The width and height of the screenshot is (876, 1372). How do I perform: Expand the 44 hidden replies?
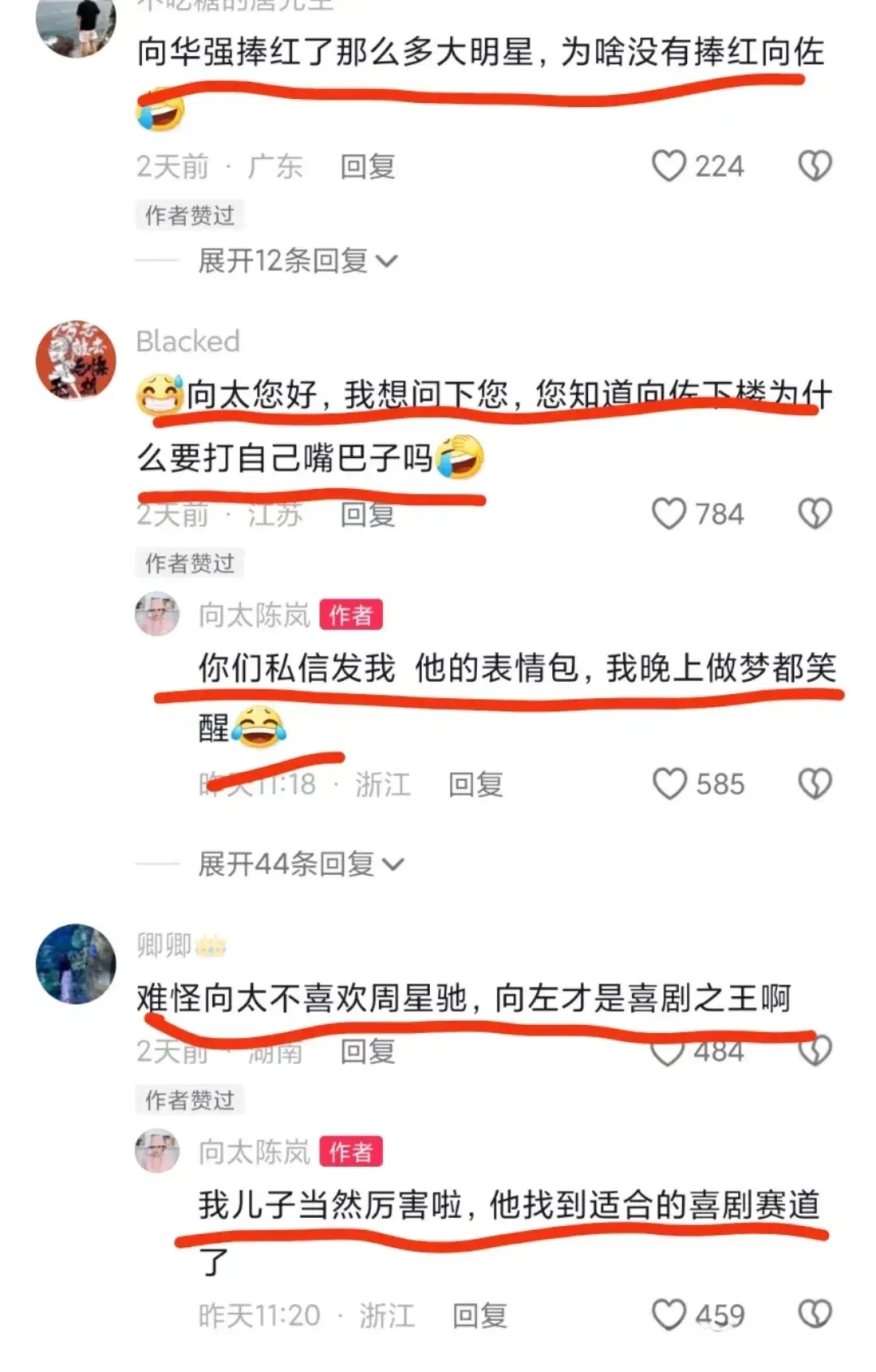pos(301,864)
